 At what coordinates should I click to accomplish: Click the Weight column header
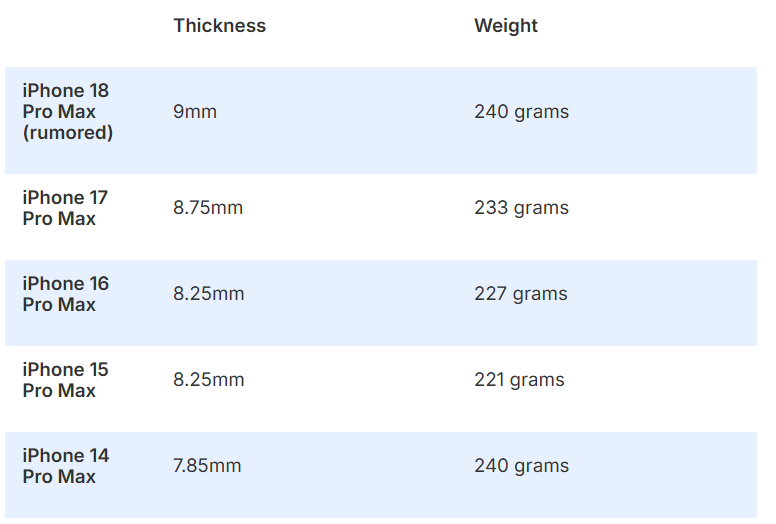pos(506,26)
